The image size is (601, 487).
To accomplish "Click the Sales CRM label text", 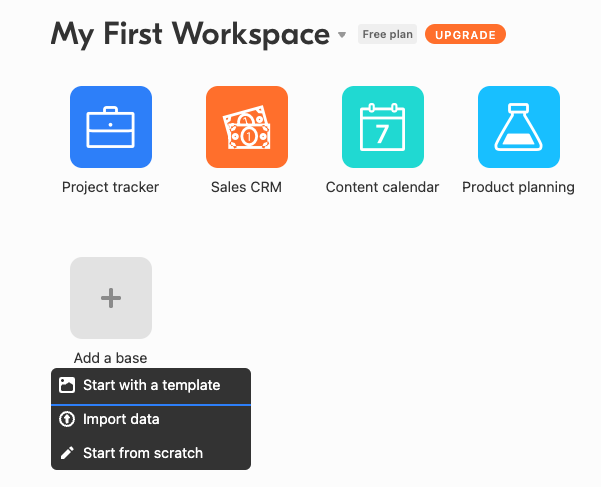I will [x=246, y=187].
